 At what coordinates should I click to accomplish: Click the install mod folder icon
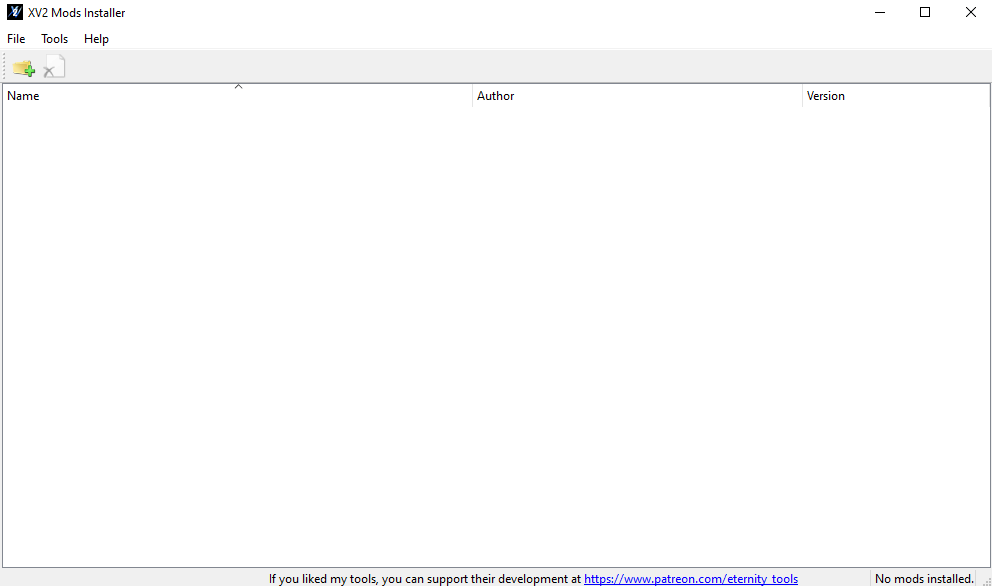pyautogui.click(x=23, y=67)
